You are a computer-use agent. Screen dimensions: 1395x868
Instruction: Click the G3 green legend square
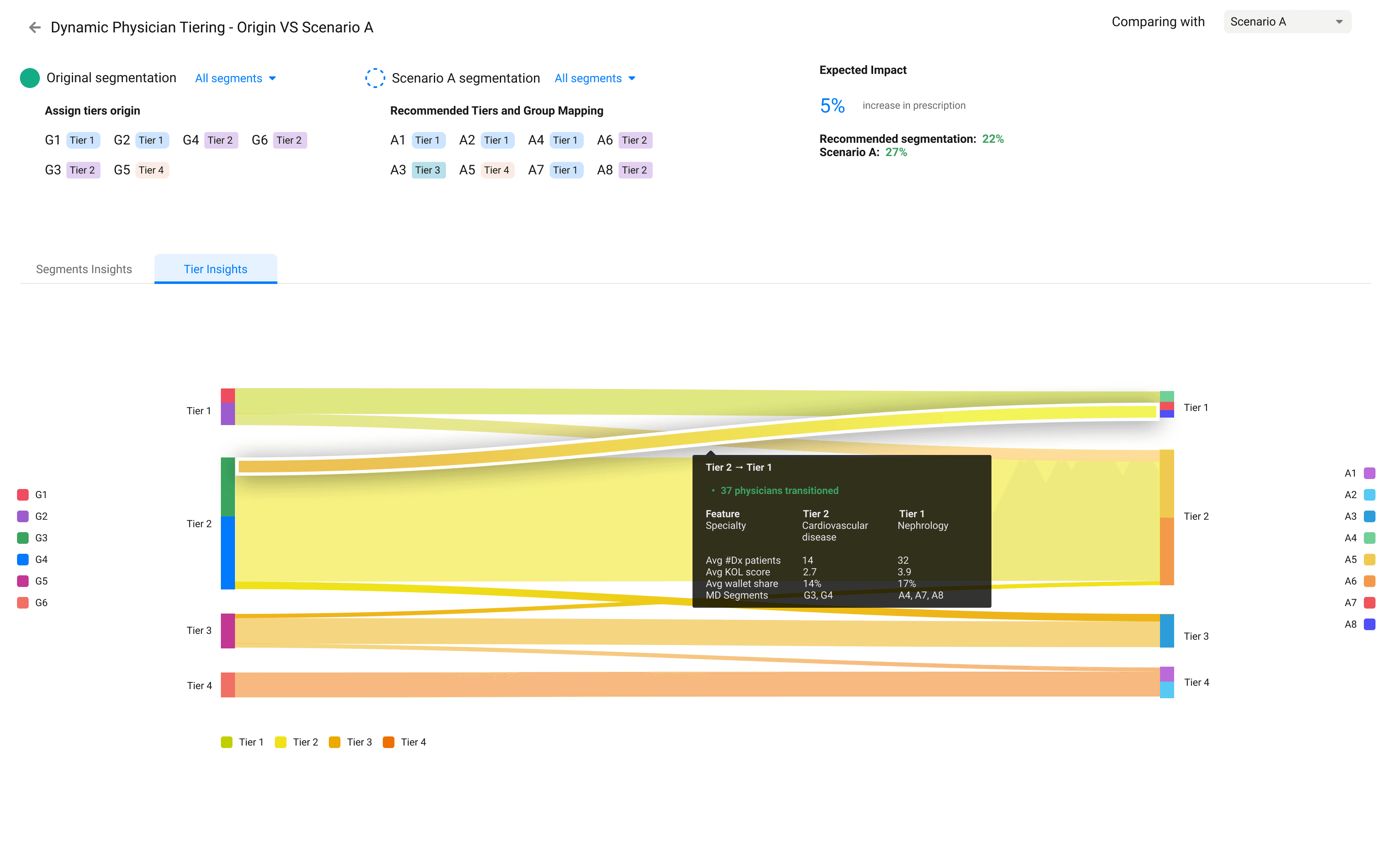(23, 538)
